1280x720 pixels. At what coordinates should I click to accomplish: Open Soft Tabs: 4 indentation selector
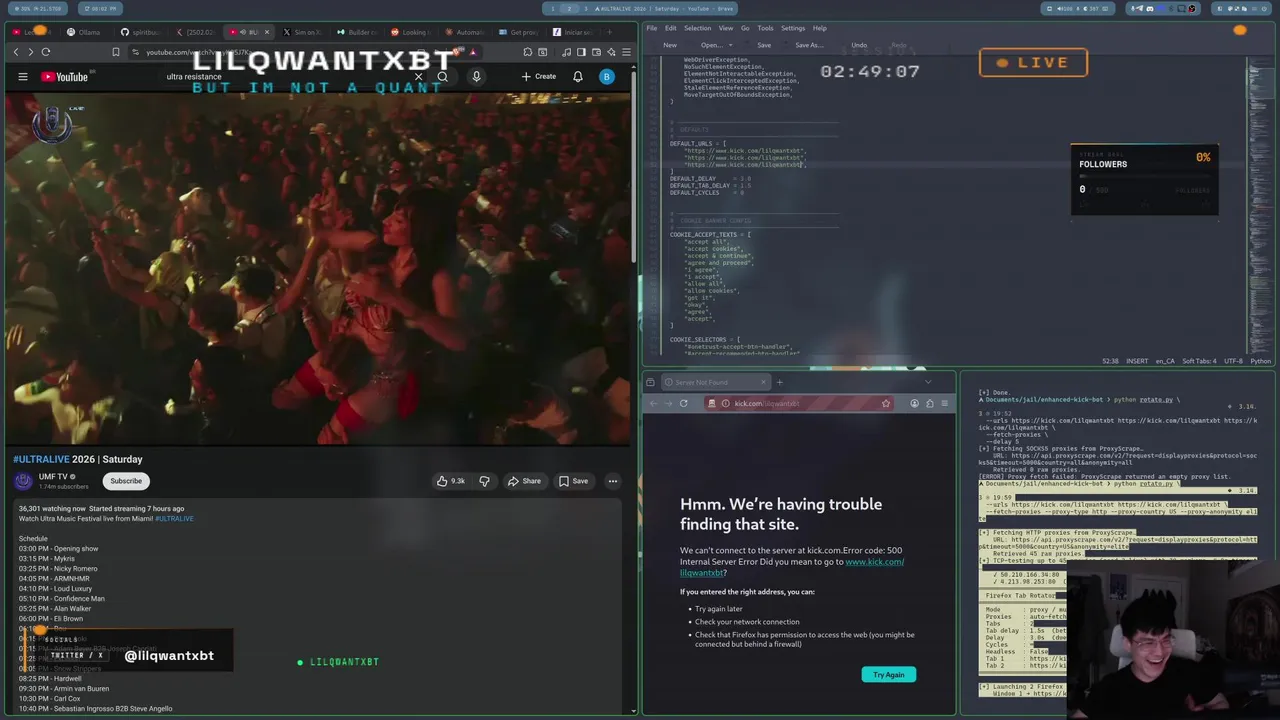pyautogui.click(x=1198, y=361)
